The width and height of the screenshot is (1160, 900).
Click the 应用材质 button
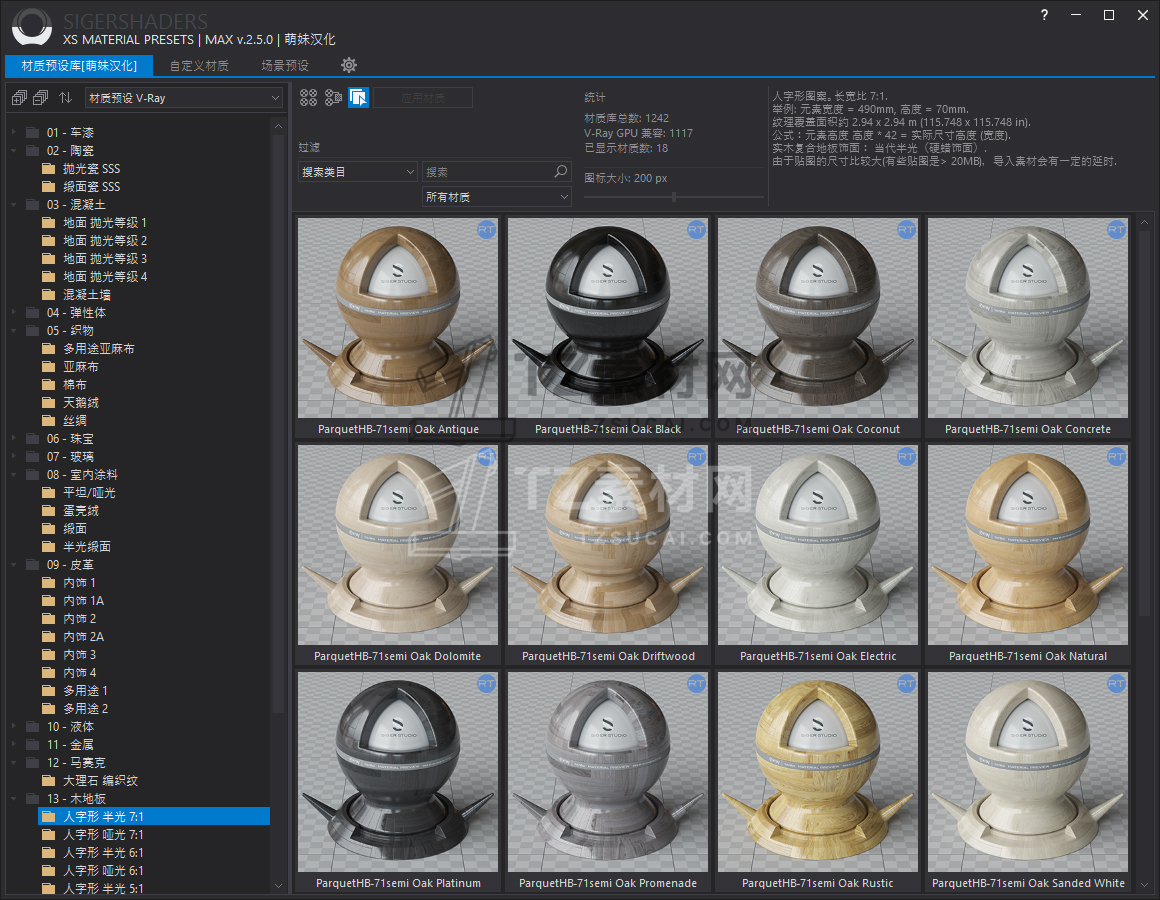click(x=423, y=98)
